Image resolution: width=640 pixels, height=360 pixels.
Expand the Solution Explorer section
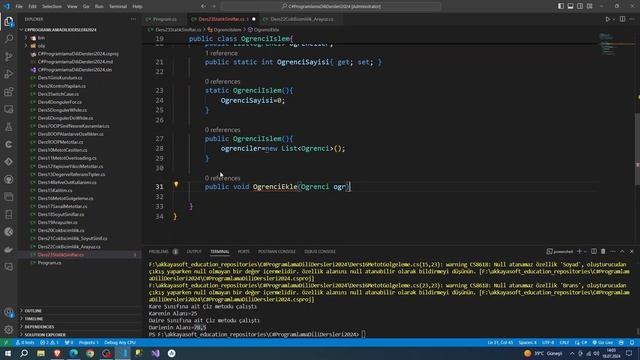[44, 335]
